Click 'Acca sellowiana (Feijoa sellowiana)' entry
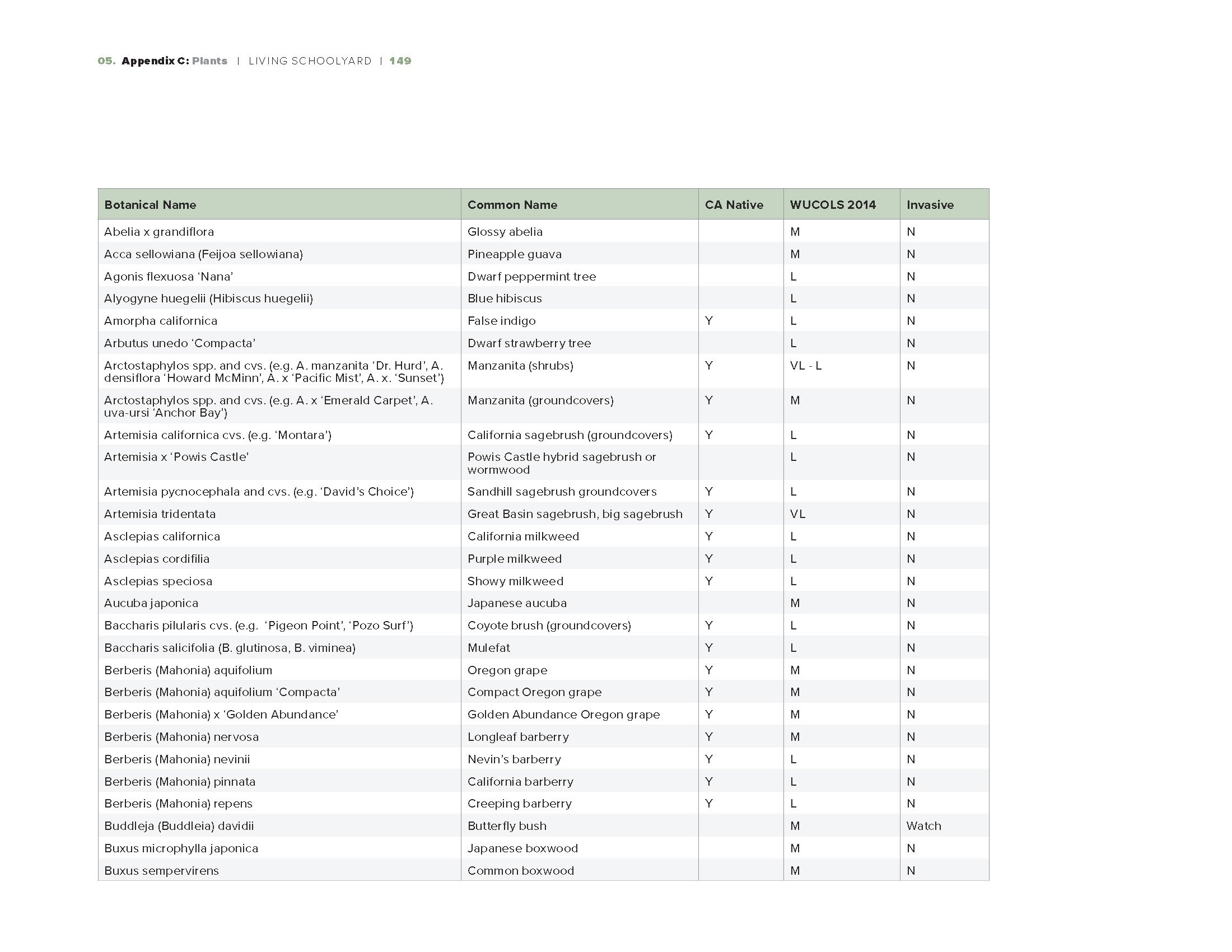The height and width of the screenshot is (952, 1232). pos(204,254)
